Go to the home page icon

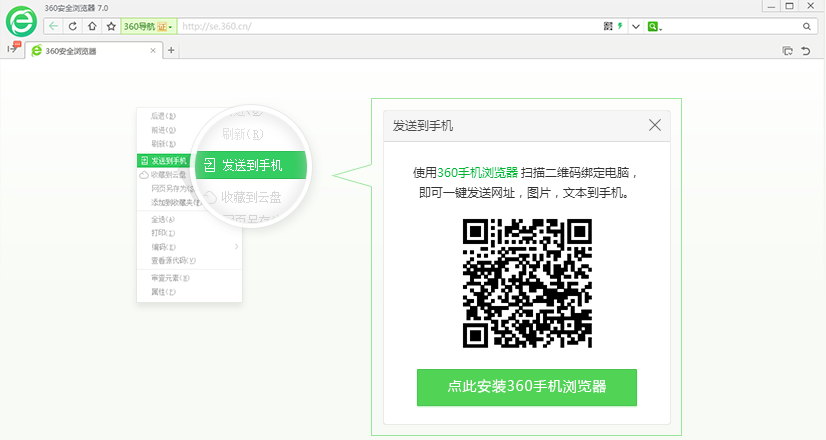92,26
